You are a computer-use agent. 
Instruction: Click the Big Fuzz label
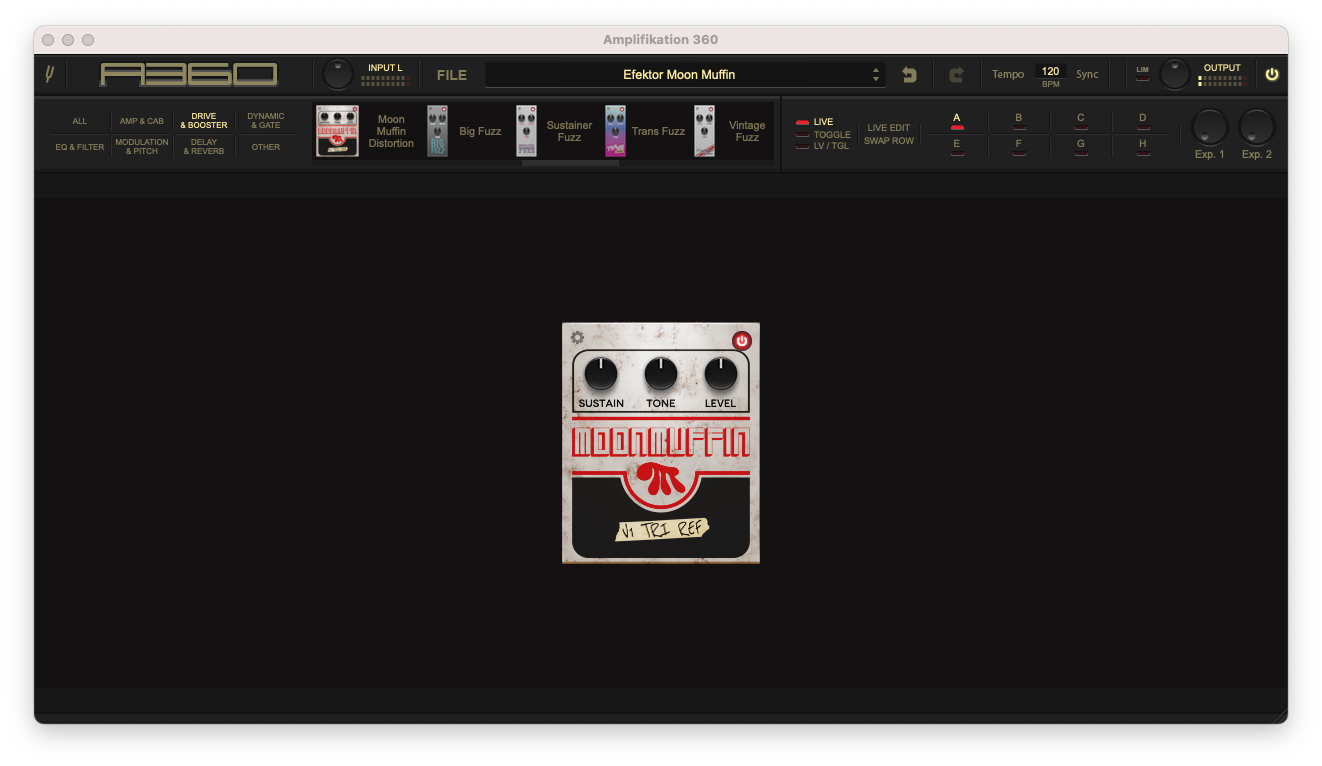pyautogui.click(x=480, y=131)
